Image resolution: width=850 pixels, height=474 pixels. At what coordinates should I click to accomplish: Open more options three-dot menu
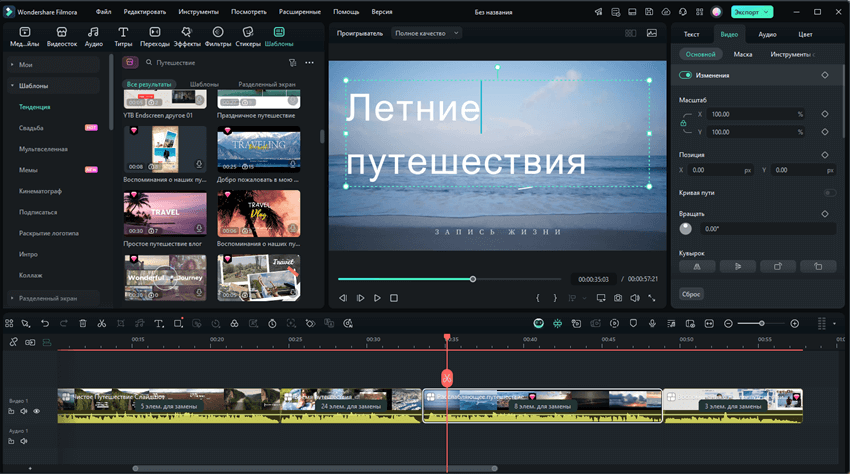pos(309,63)
